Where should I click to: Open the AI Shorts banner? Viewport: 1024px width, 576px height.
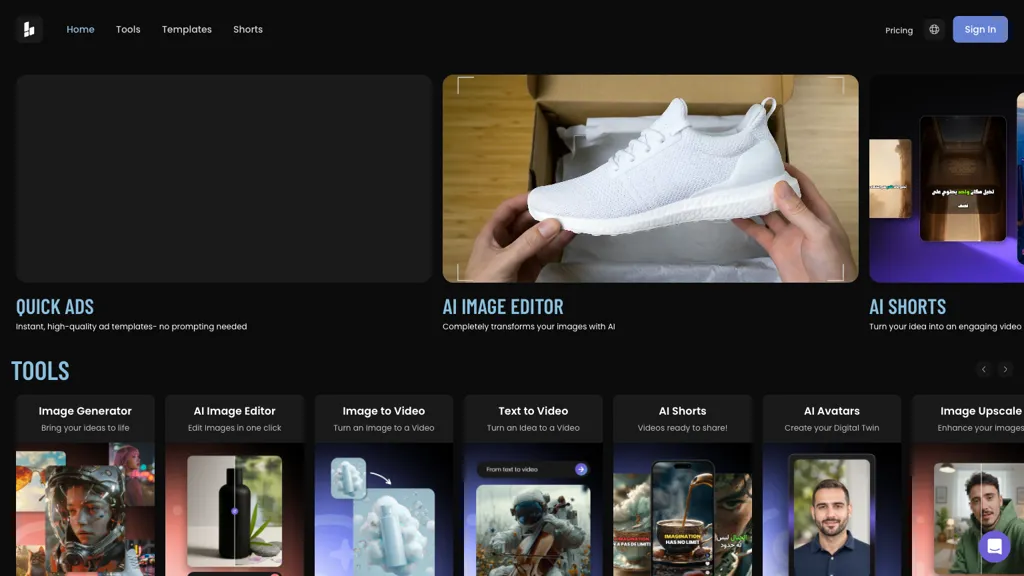coord(946,179)
